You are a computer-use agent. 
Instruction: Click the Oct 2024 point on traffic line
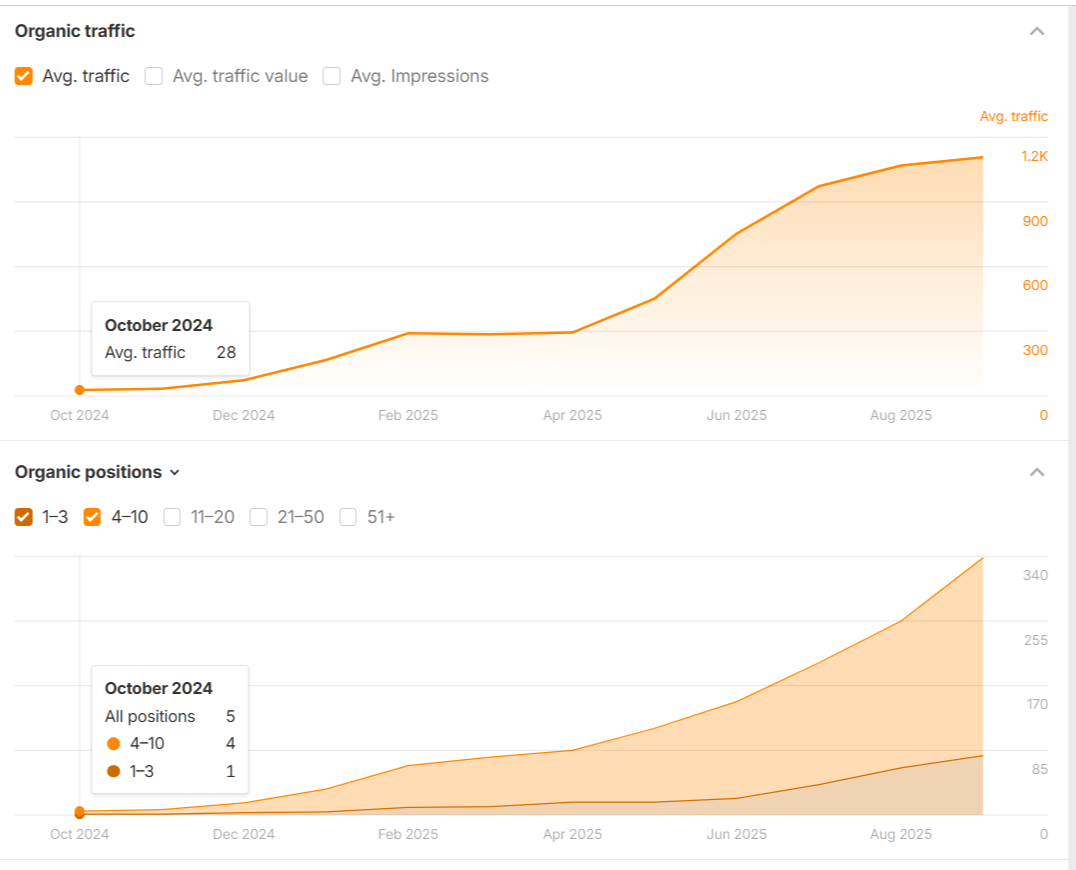click(79, 390)
